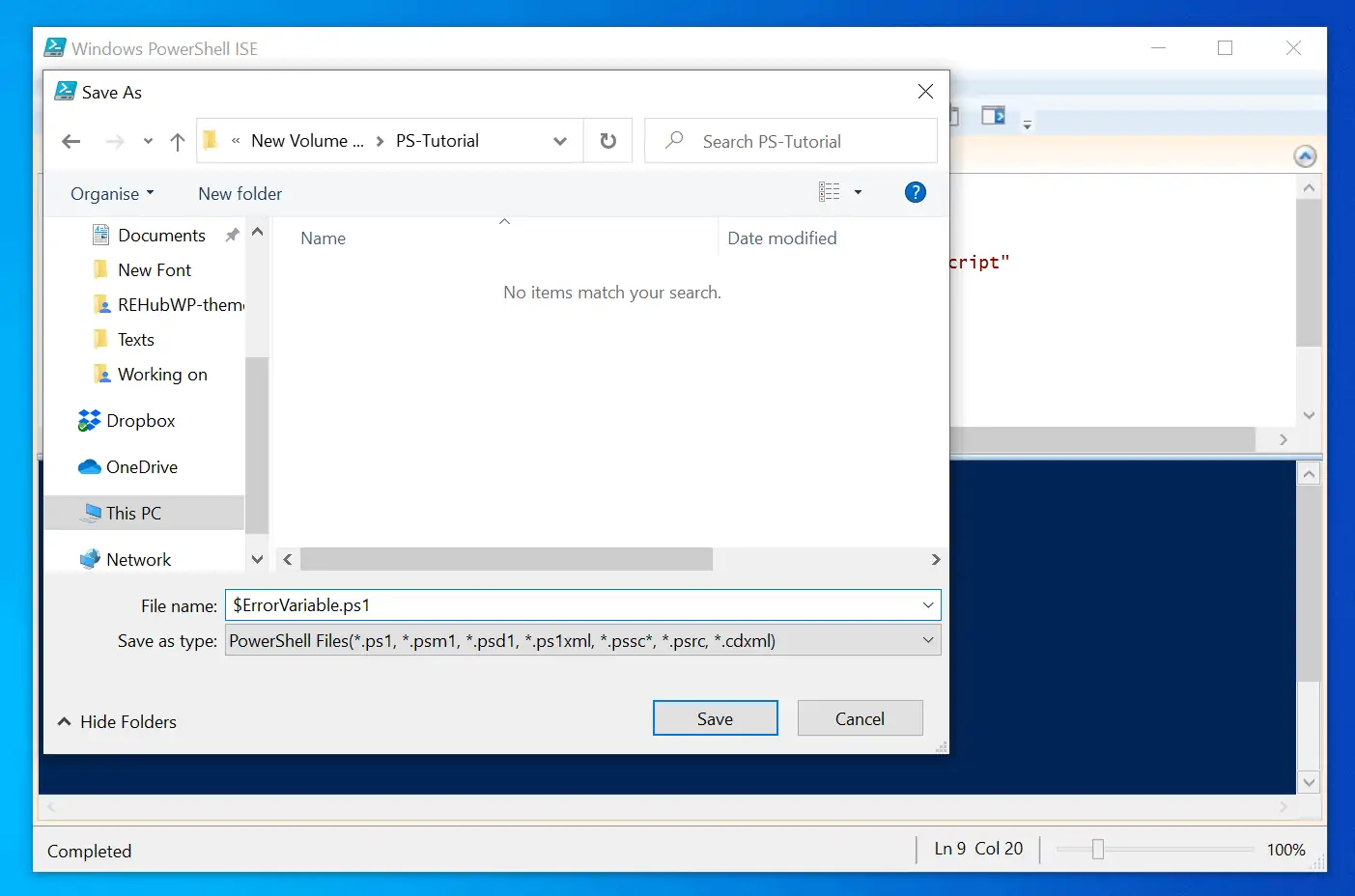Expand File name suggestions dropdown

[928, 605]
